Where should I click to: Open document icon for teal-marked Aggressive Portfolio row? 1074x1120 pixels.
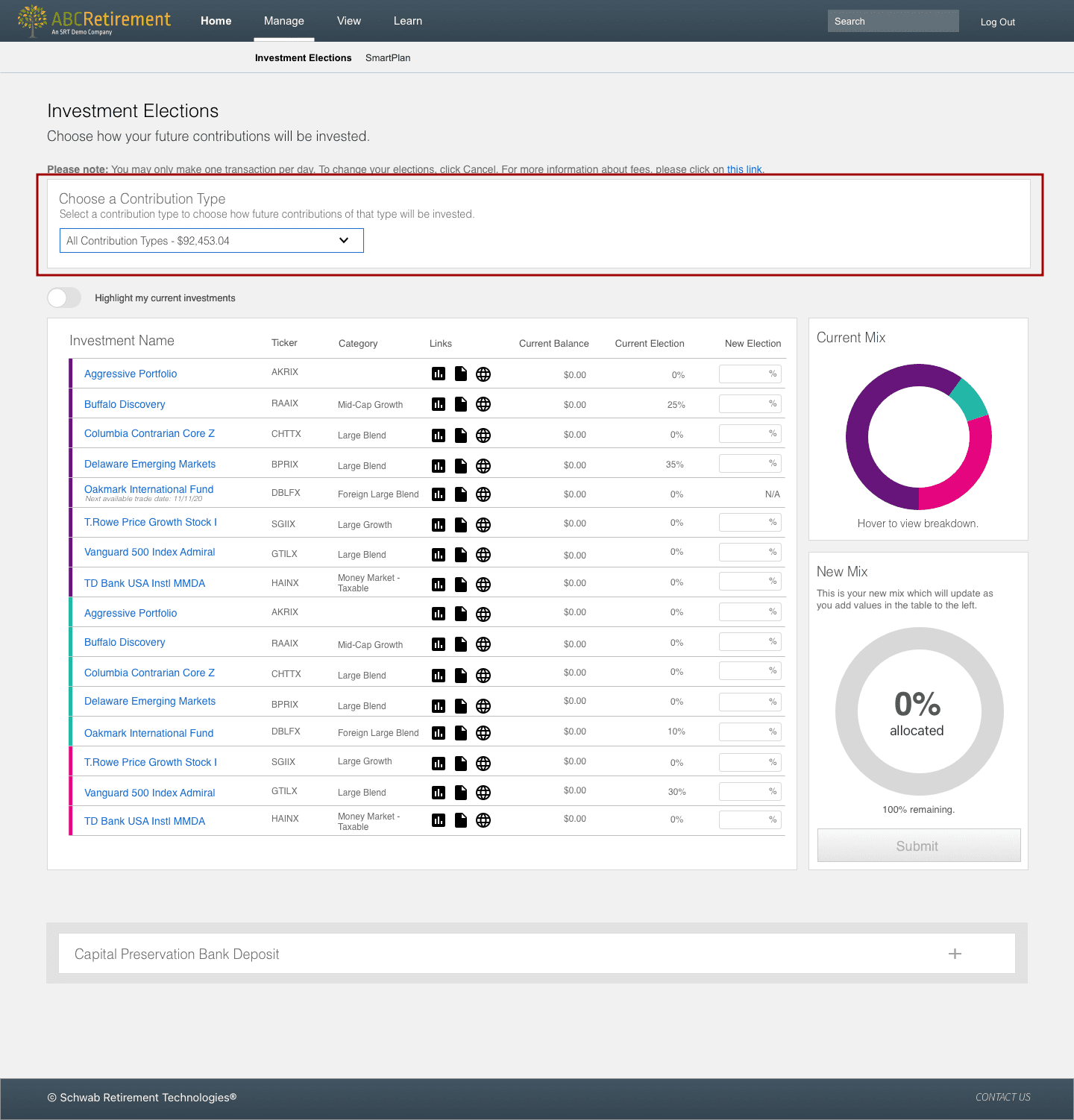[x=461, y=614]
